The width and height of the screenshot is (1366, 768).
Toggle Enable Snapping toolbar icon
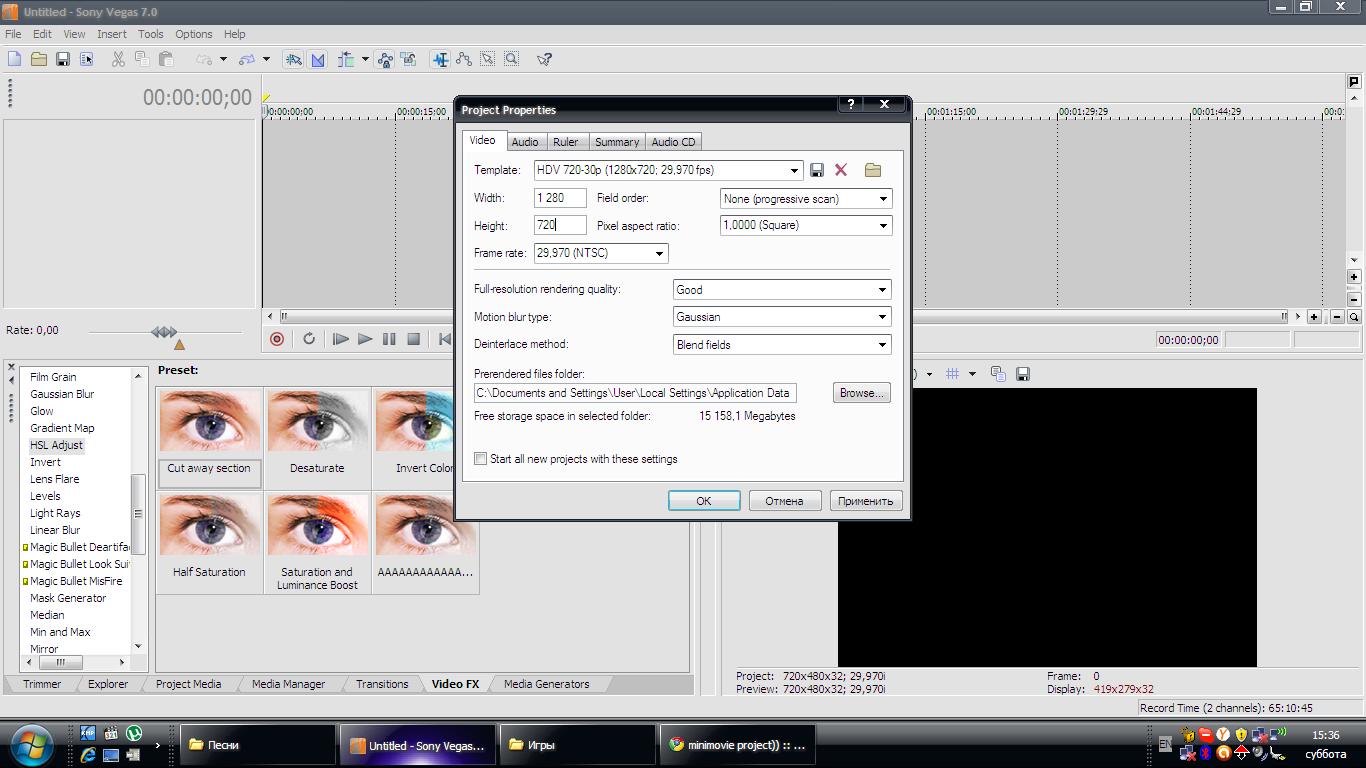pos(293,59)
